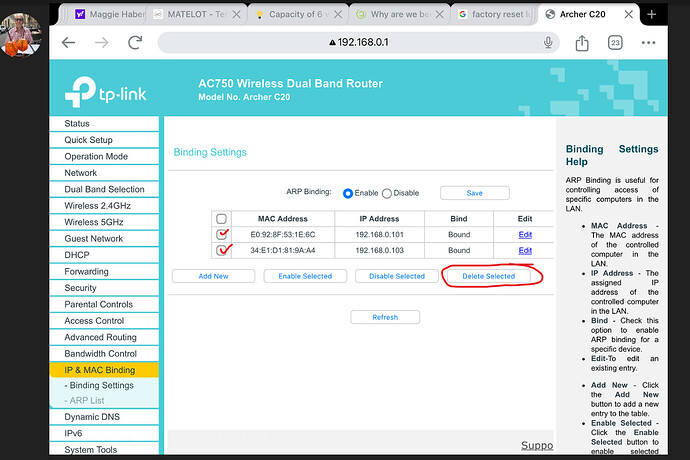Select the ARP Binding Disable radio

(x=387, y=193)
